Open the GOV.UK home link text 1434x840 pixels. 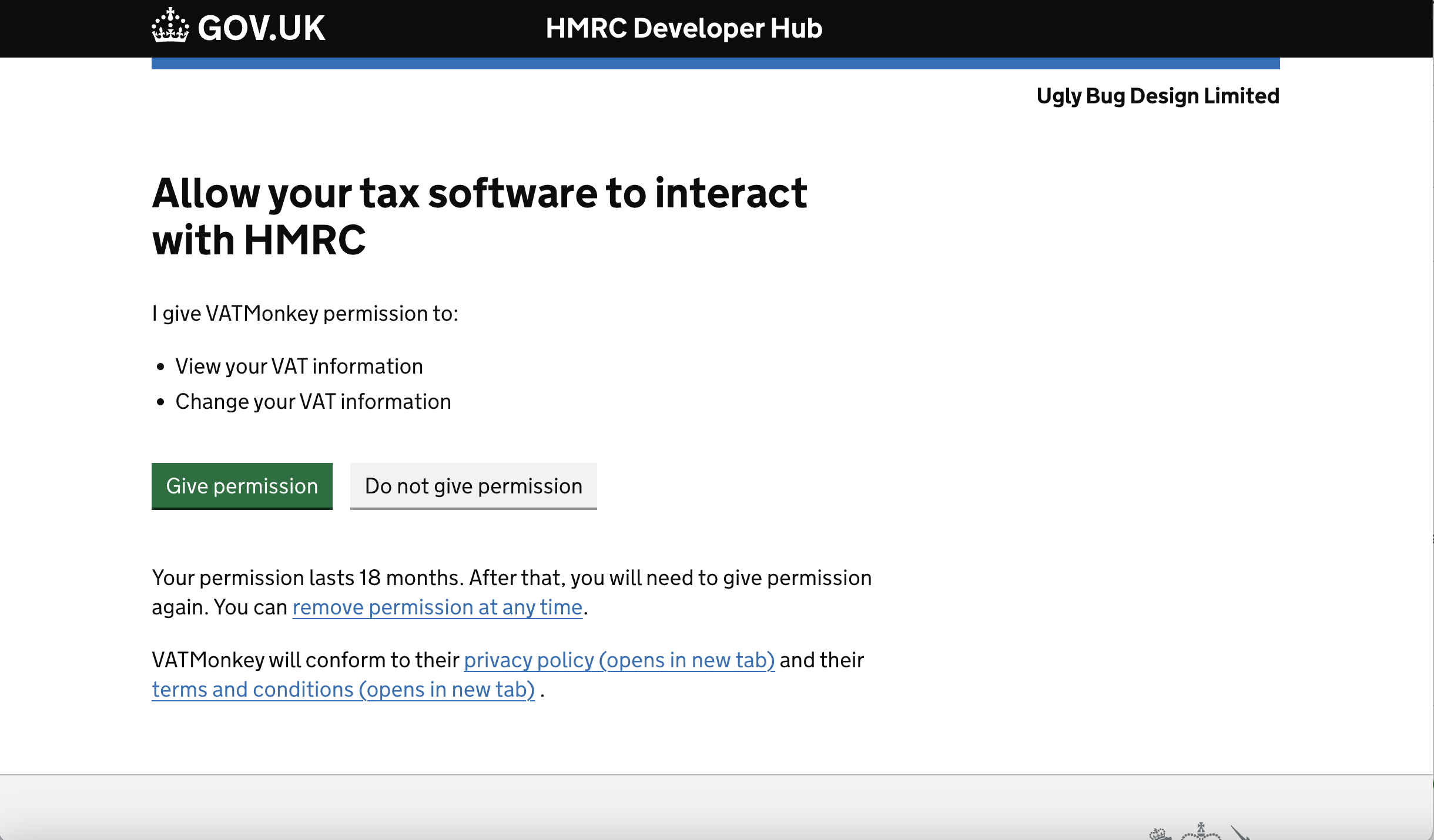[262, 28]
